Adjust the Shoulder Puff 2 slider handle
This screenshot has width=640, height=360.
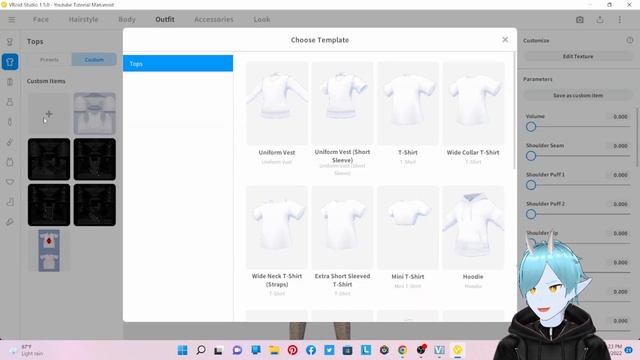point(531,214)
